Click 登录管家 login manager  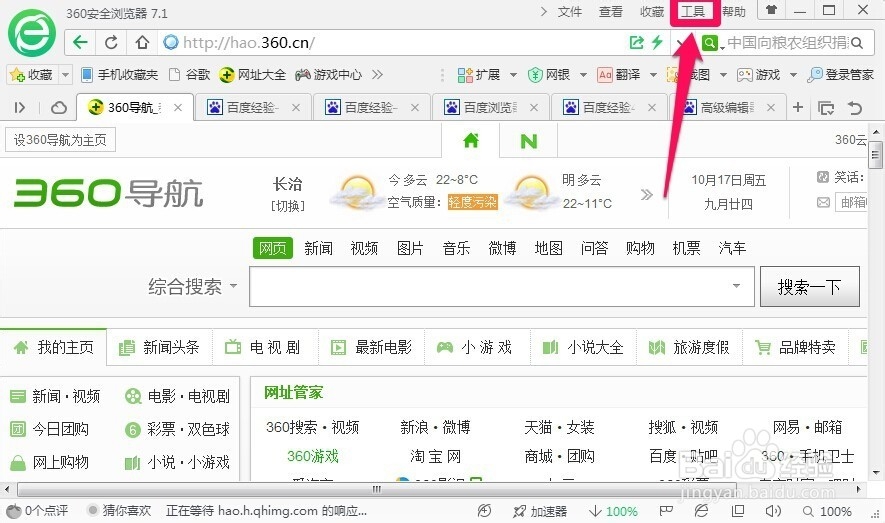tap(840, 74)
